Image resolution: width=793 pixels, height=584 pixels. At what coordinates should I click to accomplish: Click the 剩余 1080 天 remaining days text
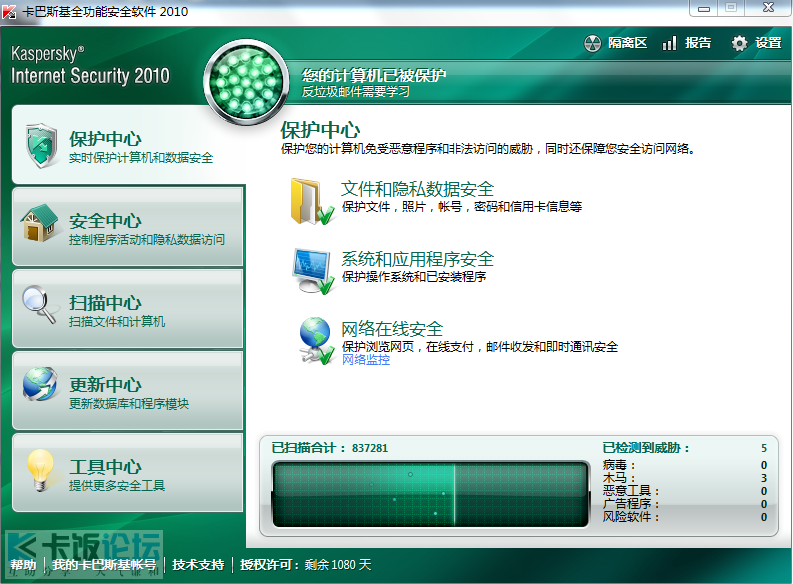tap(338, 565)
